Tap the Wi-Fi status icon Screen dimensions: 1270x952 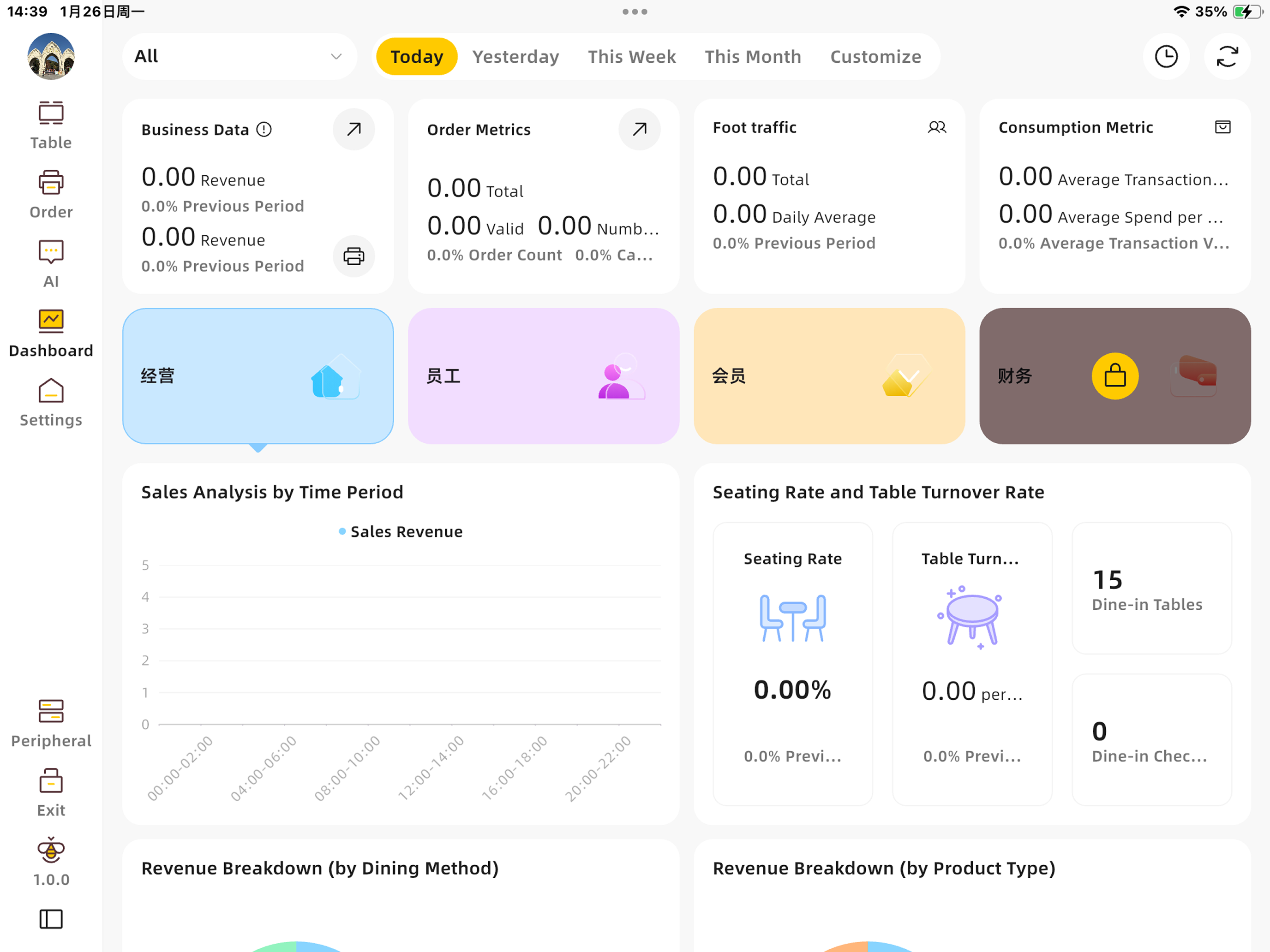click(x=1181, y=12)
